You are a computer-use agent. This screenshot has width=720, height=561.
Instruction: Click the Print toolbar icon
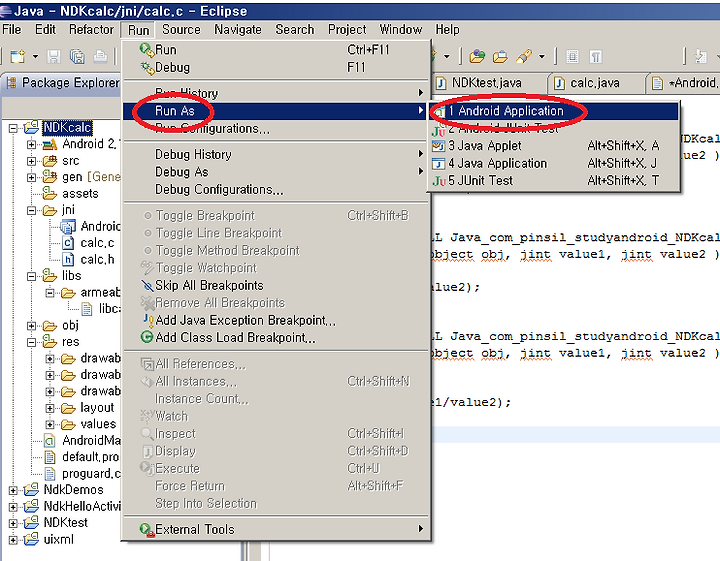100,56
